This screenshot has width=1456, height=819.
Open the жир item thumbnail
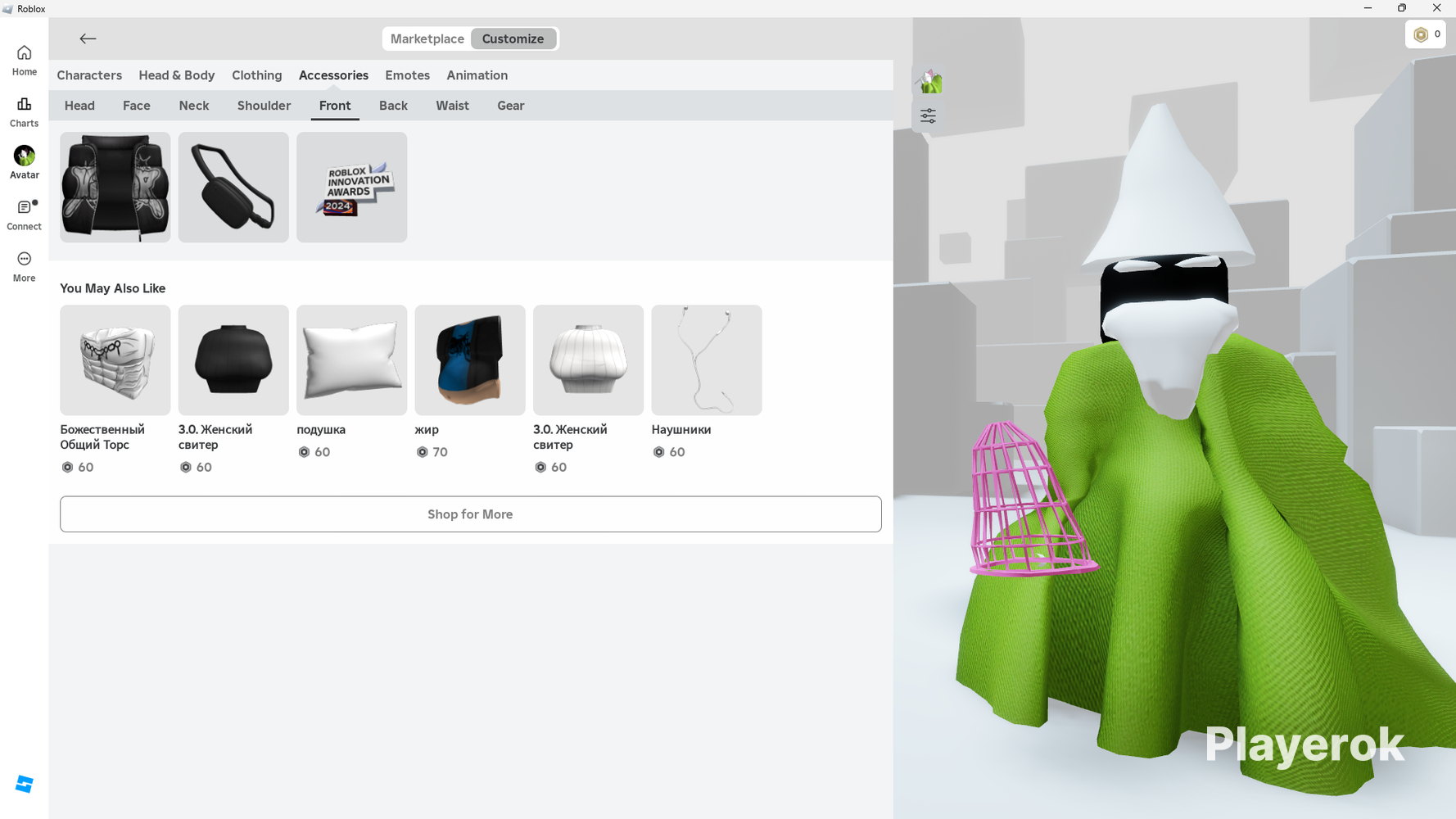(x=470, y=360)
